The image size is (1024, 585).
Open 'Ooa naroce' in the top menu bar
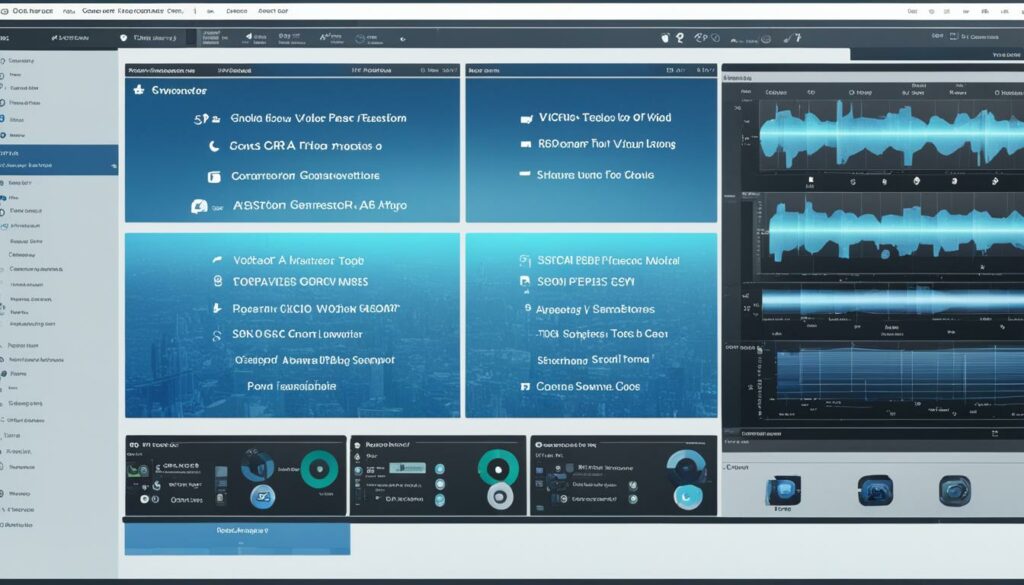(x=32, y=11)
